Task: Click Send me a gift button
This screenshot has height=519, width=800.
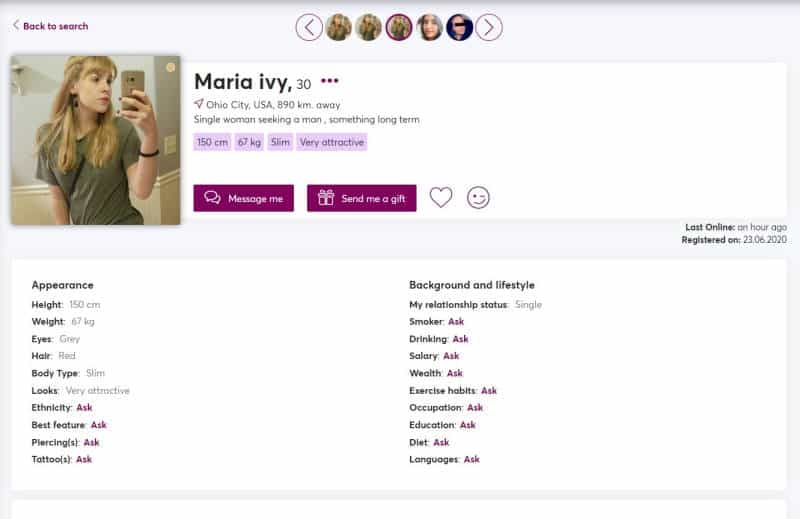Action: [362, 198]
